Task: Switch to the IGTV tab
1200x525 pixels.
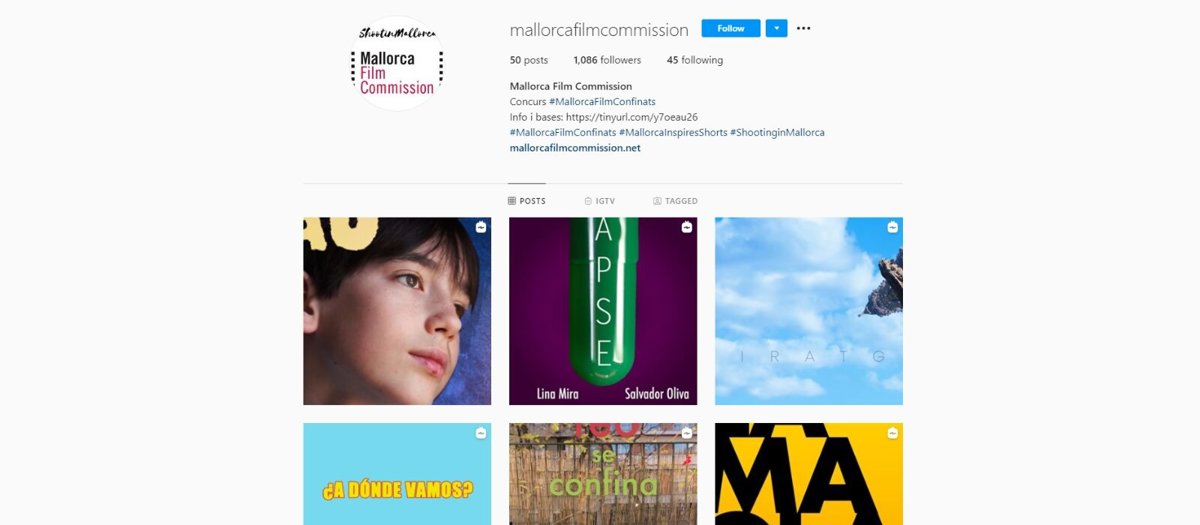Action: point(600,201)
